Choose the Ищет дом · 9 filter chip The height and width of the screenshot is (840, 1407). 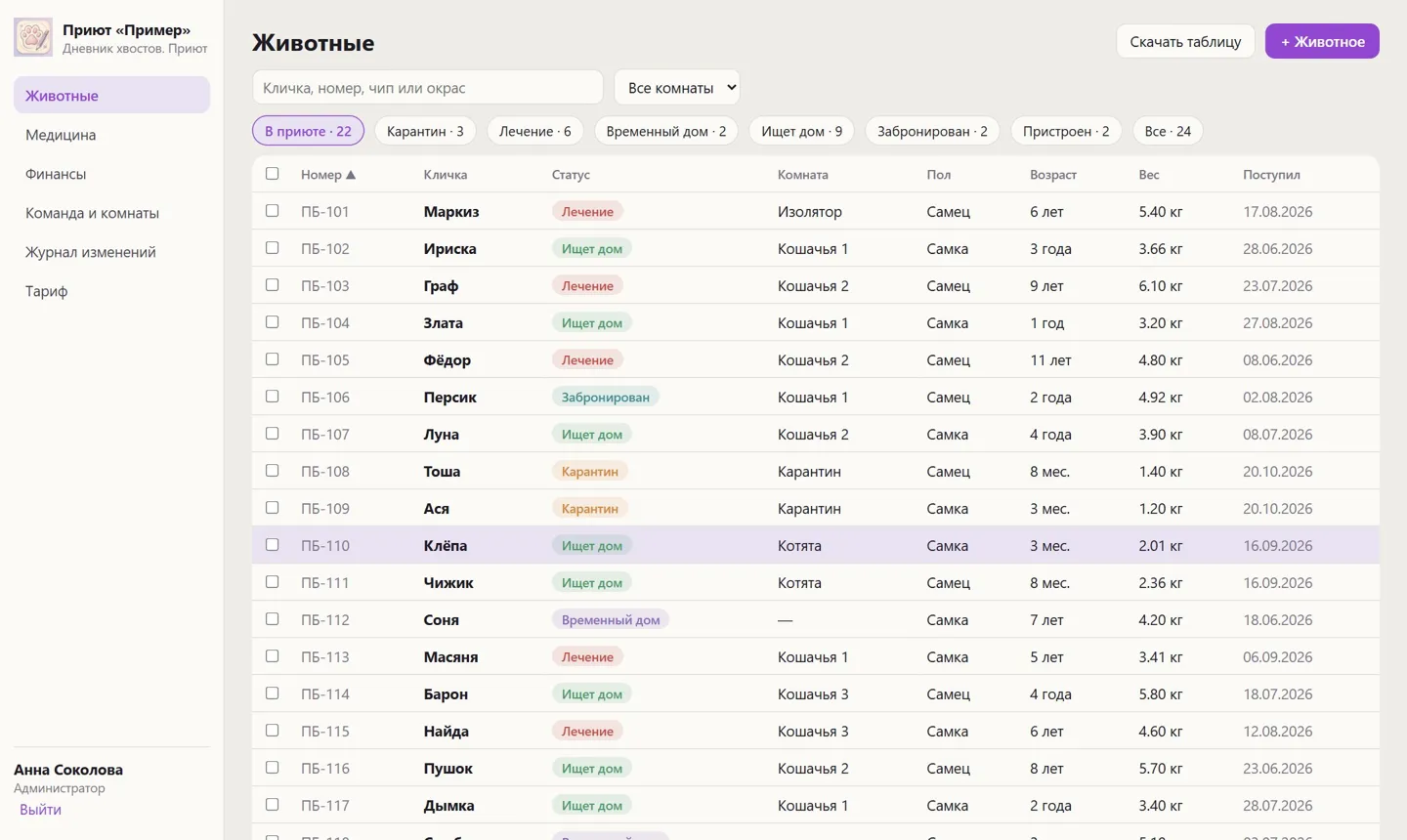click(x=802, y=131)
